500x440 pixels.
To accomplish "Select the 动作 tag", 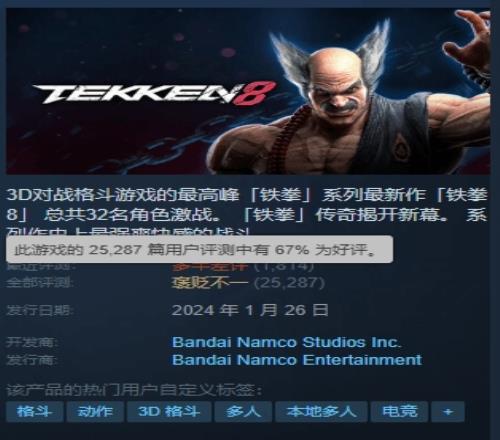I will click(95, 411).
